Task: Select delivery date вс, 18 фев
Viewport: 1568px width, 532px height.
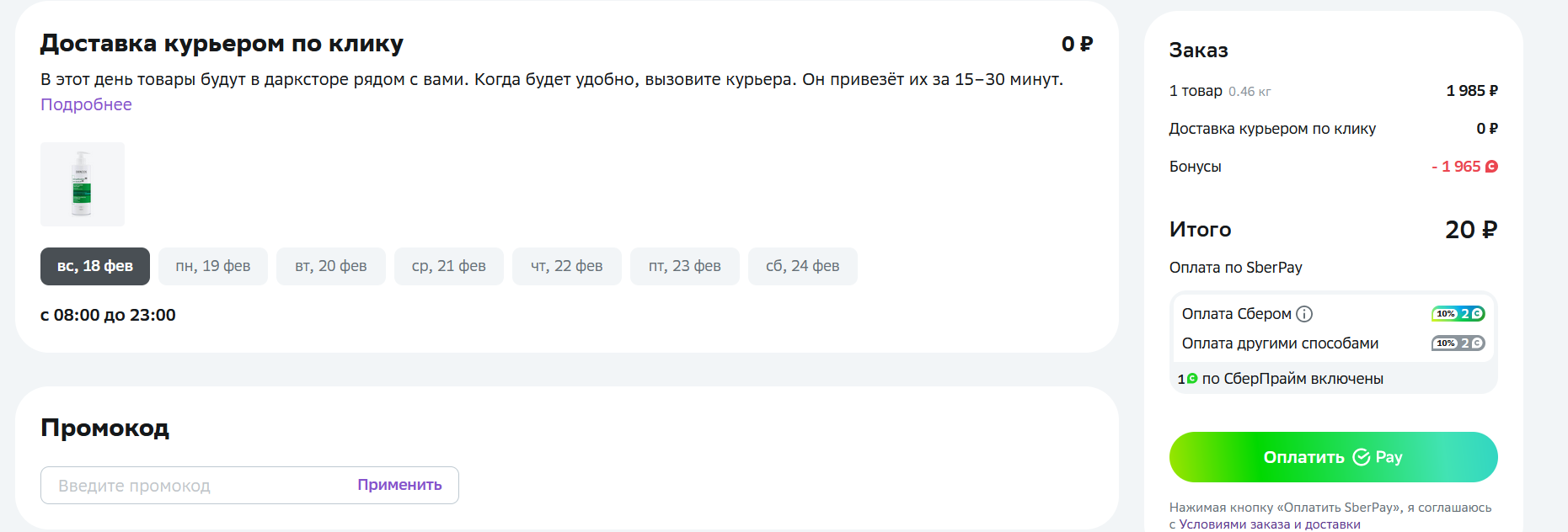Action: pyautogui.click(x=95, y=266)
